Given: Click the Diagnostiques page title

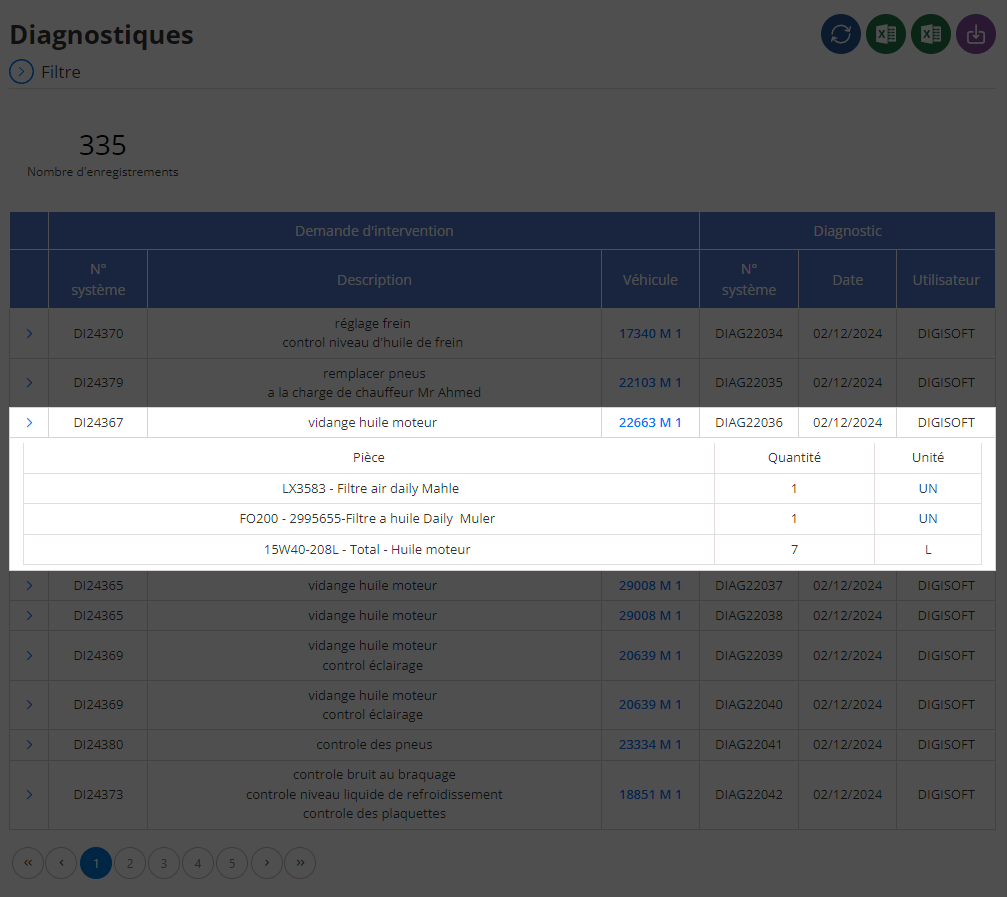Looking at the screenshot, I should pyautogui.click(x=101, y=35).
